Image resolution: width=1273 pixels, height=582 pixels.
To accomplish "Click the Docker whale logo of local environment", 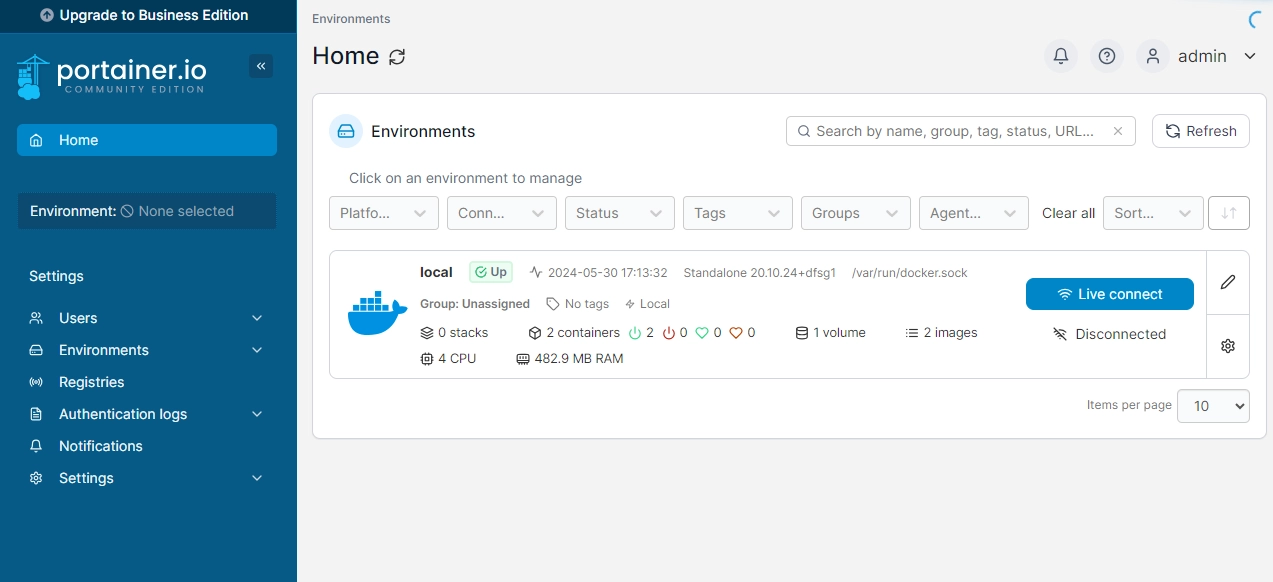I will coord(377,314).
